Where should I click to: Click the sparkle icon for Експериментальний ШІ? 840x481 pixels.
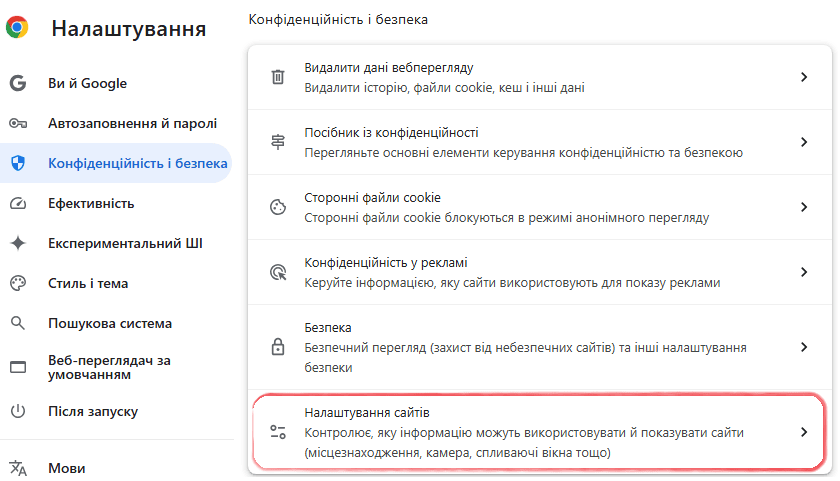18,243
